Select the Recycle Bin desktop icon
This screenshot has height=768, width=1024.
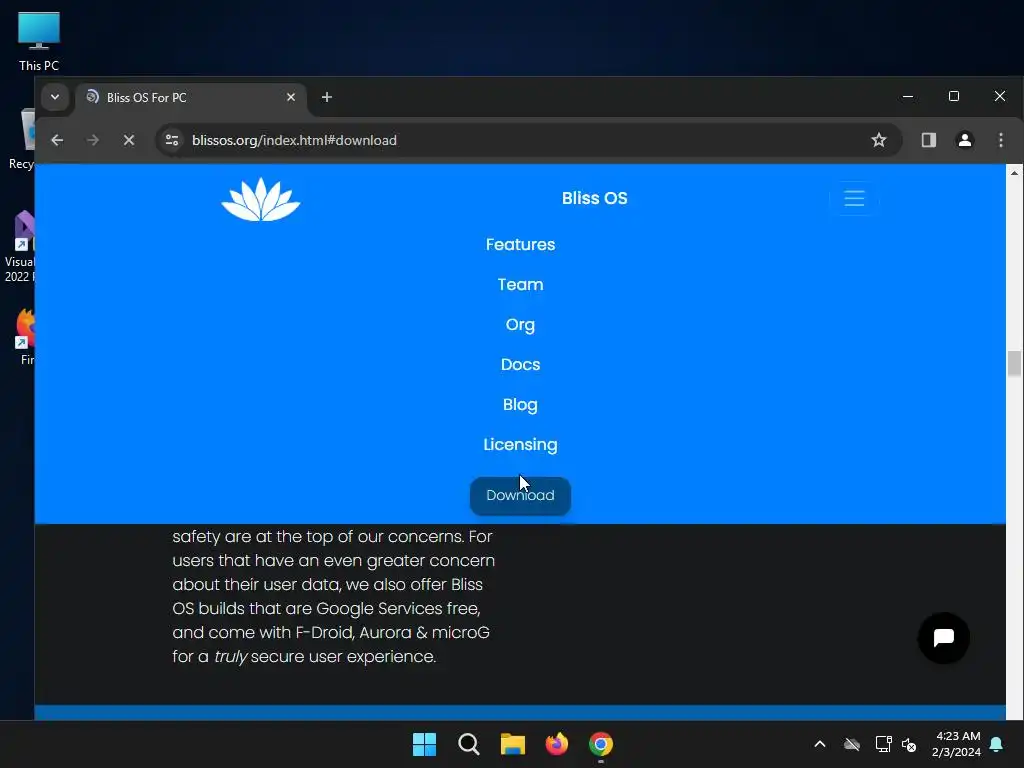click(23, 140)
